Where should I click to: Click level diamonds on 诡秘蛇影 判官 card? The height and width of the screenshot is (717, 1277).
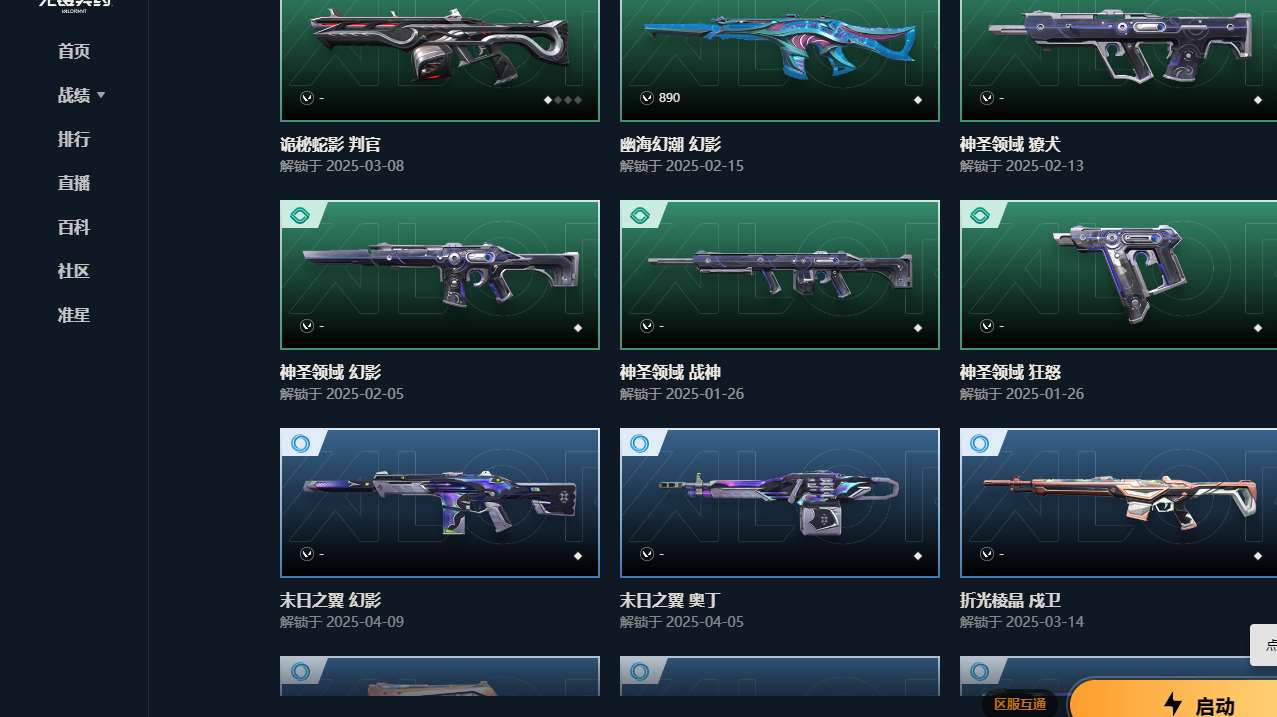point(563,100)
